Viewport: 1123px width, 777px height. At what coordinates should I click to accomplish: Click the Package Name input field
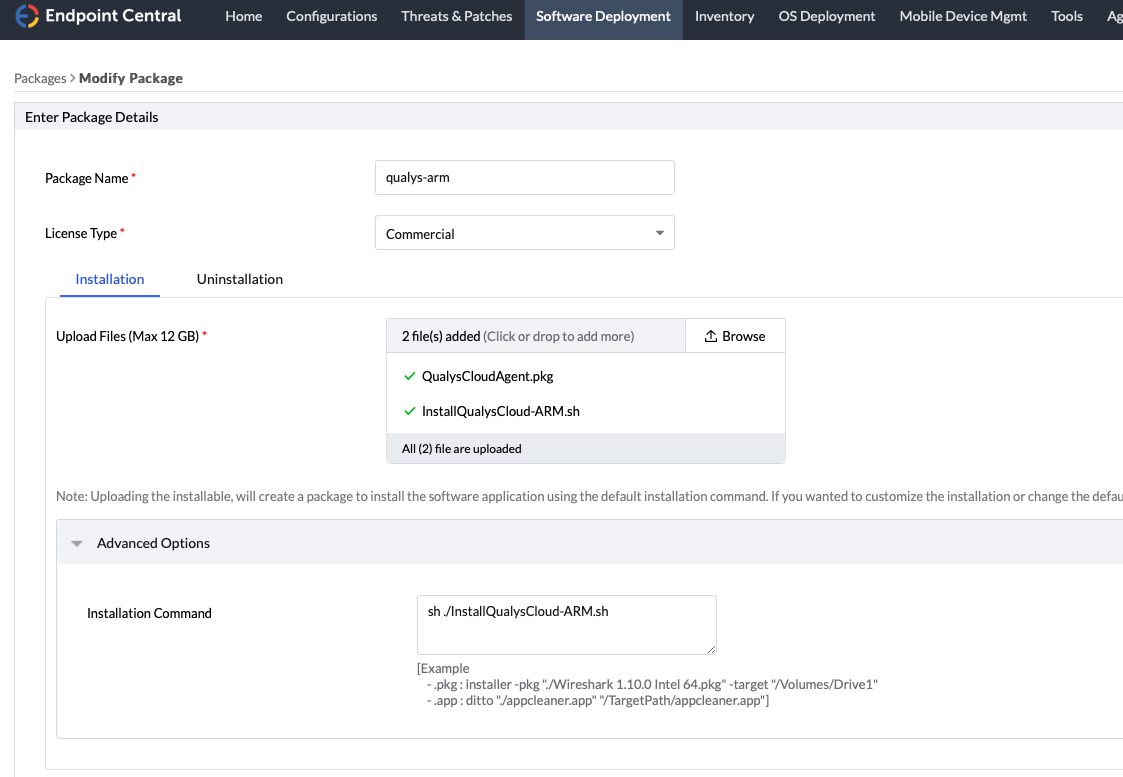(x=524, y=177)
